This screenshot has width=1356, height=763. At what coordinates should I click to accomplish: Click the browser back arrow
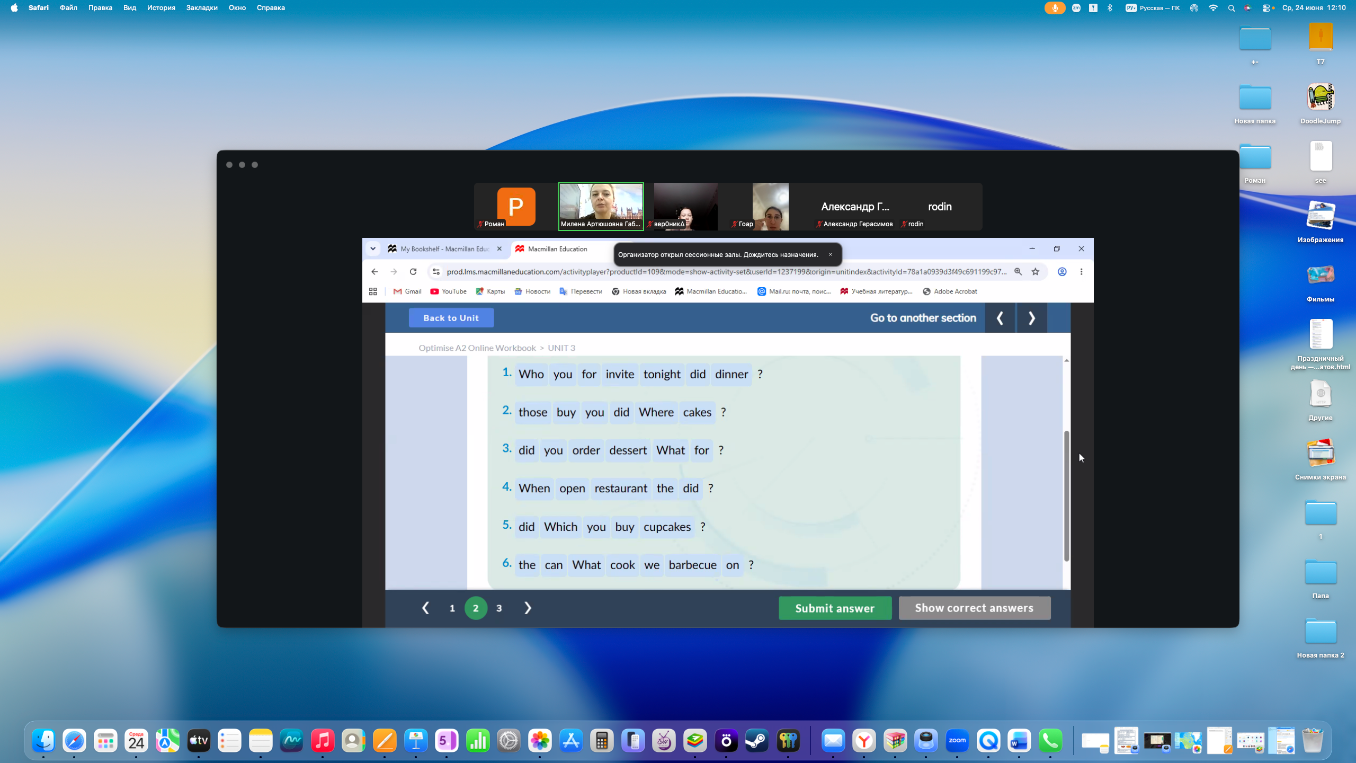(x=375, y=271)
